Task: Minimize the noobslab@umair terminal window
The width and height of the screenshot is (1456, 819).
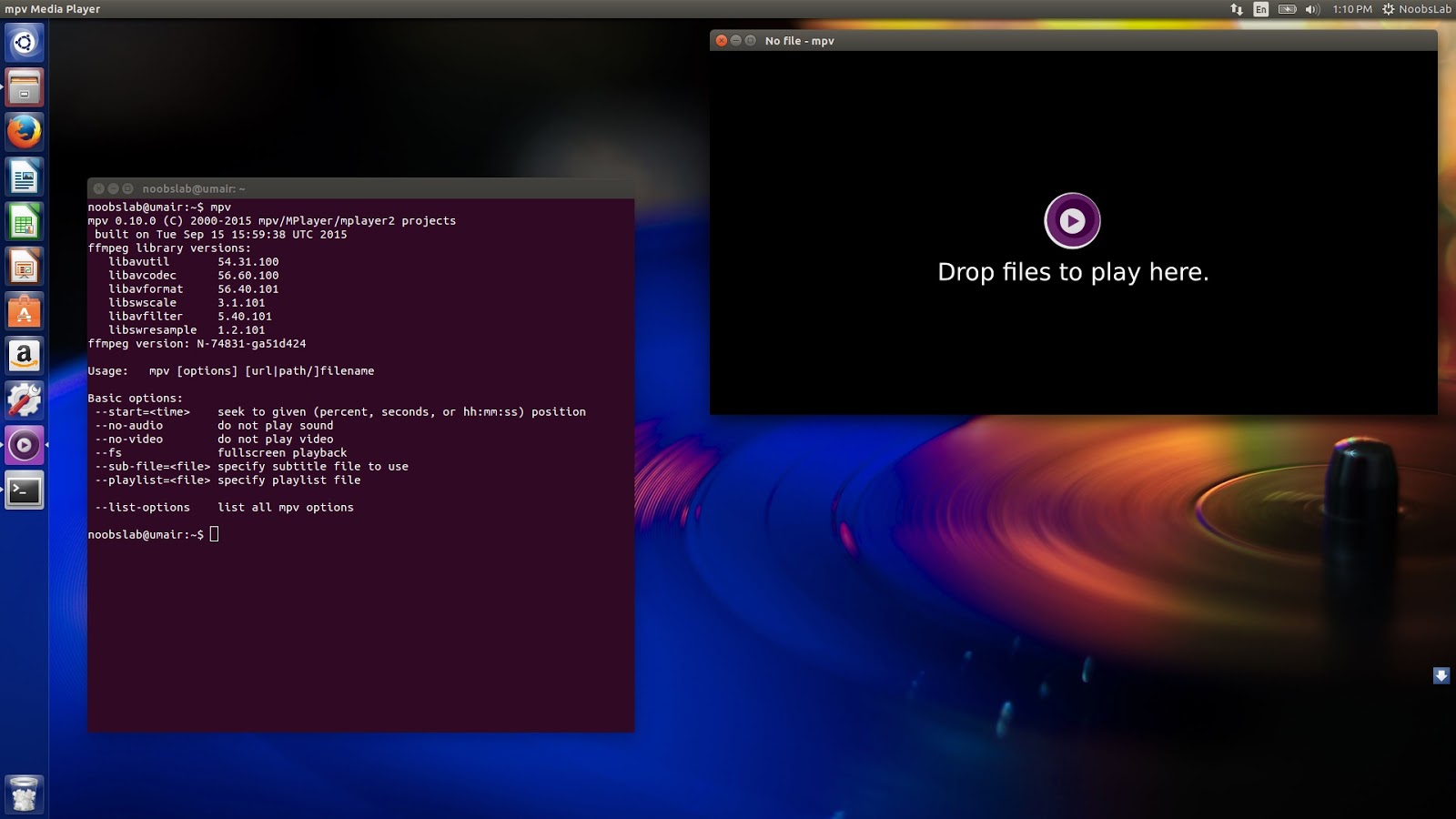Action: tap(114, 188)
